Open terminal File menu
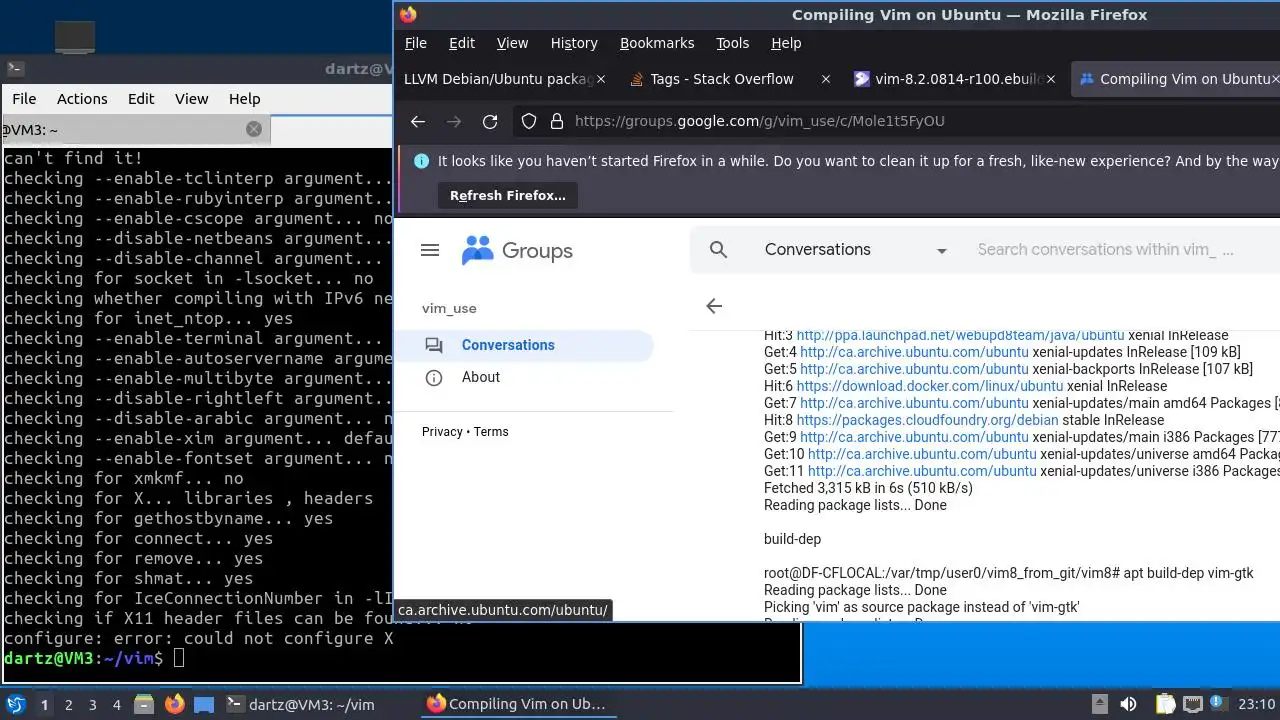 pyautogui.click(x=24, y=99)
